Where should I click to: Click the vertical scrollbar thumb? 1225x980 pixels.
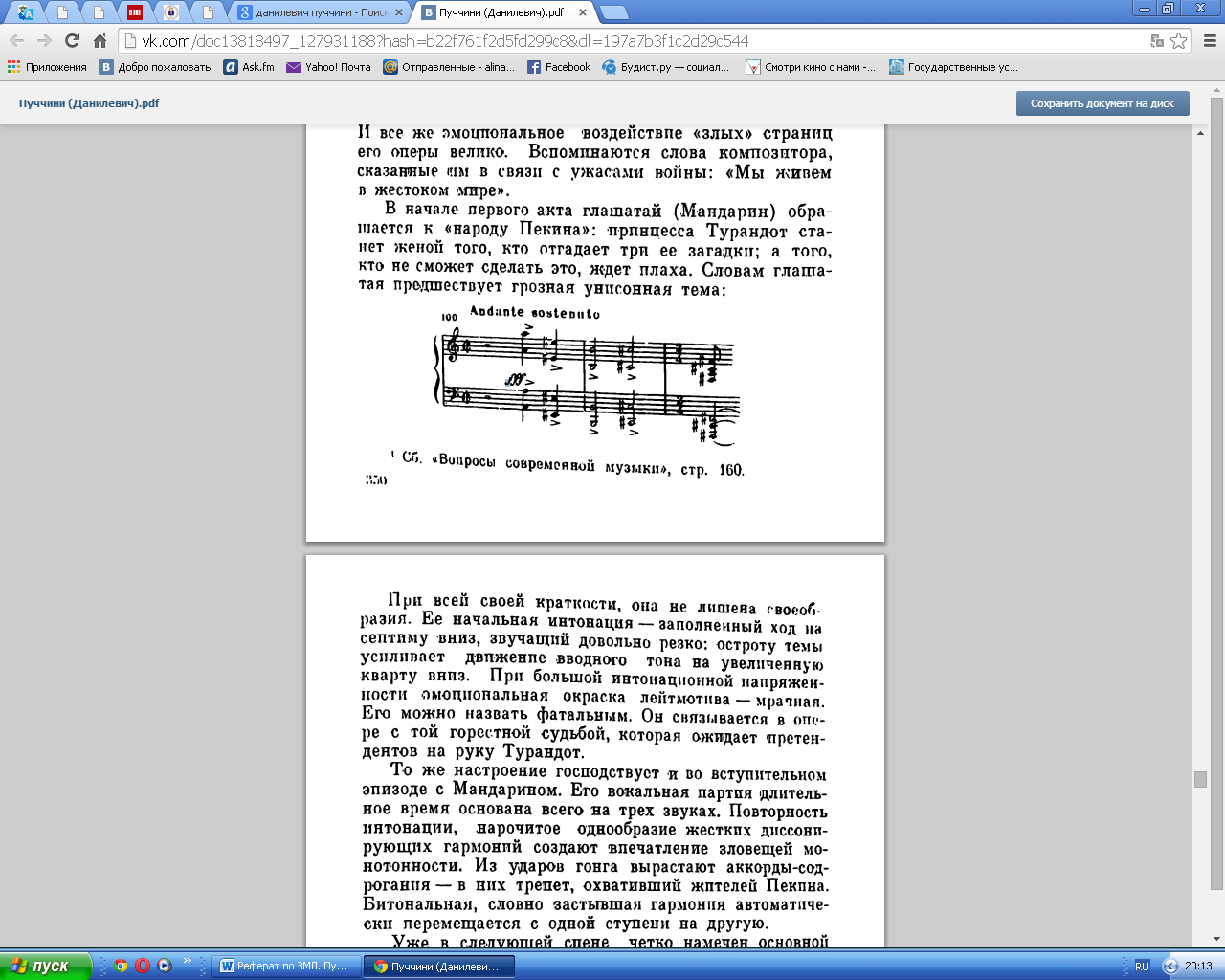tap(1200, 779)
